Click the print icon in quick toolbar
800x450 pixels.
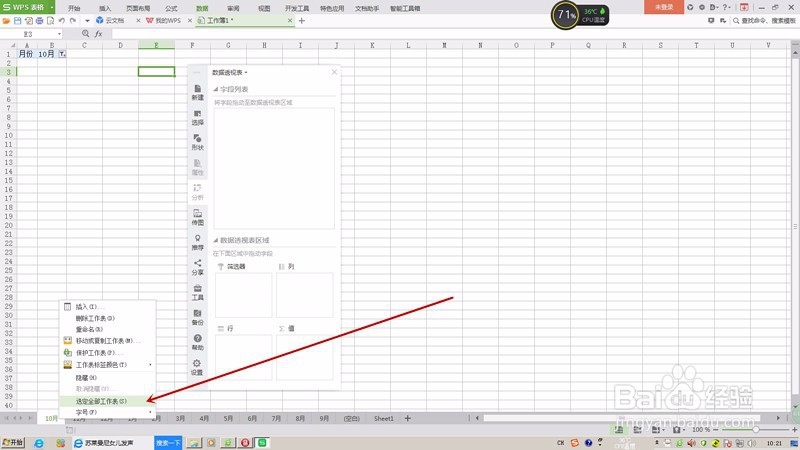39,21
